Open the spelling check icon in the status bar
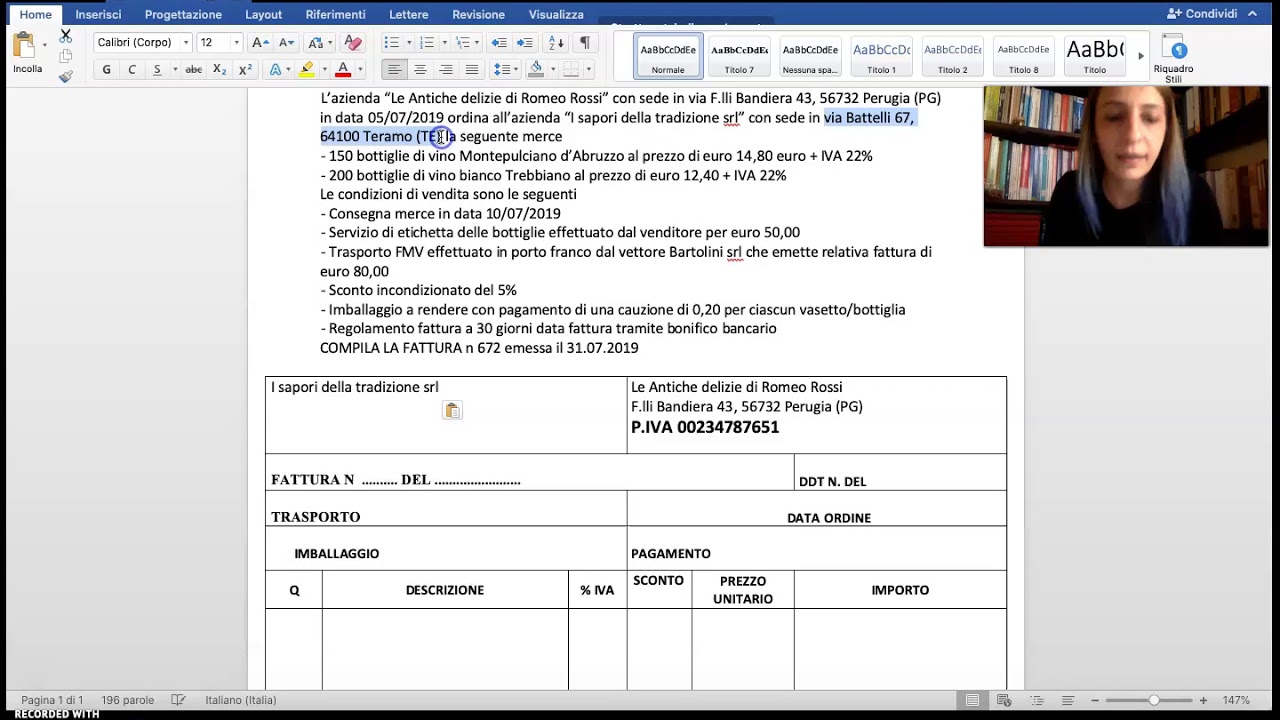 [178, 700]
